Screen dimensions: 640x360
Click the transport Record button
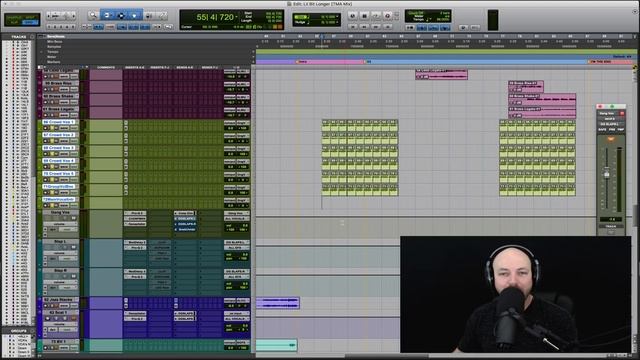coord(388,16)
